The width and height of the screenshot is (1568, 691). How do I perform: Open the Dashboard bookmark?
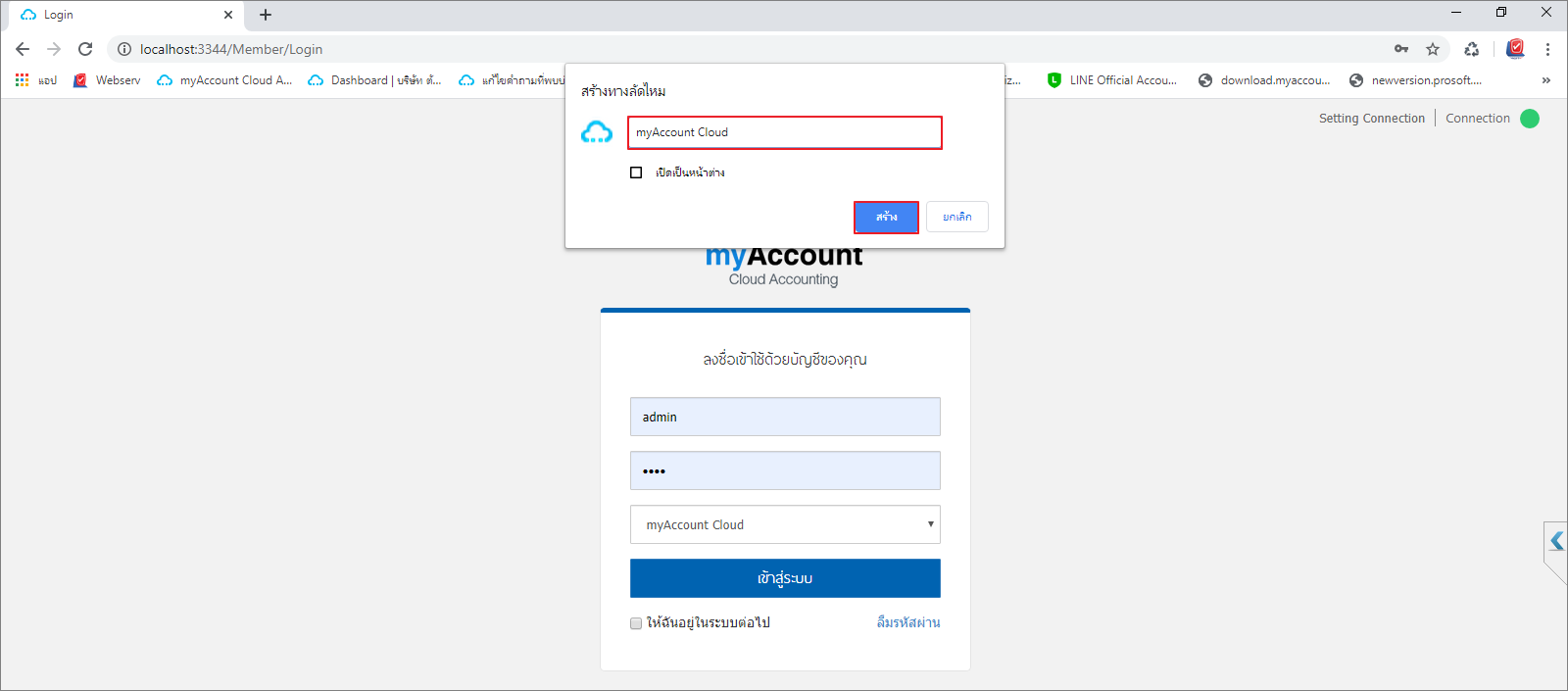(x=374, y=80)
